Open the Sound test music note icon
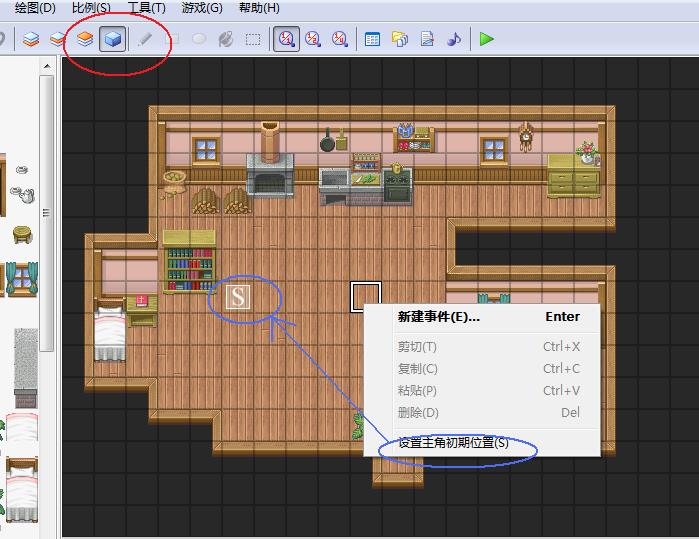 (x=454, y=39)
